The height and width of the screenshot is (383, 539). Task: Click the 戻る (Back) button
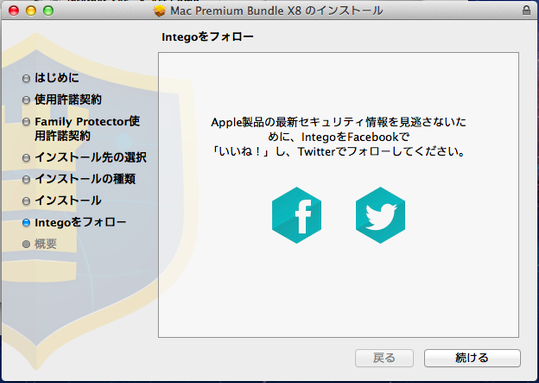pyautogui.click(x=384, y=358)
